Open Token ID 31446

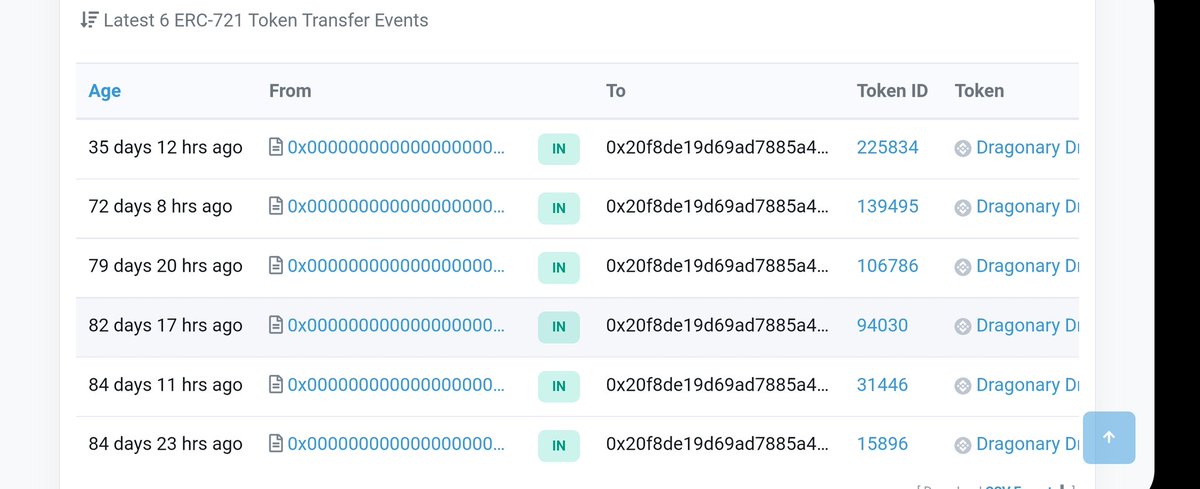coord(882,385)
